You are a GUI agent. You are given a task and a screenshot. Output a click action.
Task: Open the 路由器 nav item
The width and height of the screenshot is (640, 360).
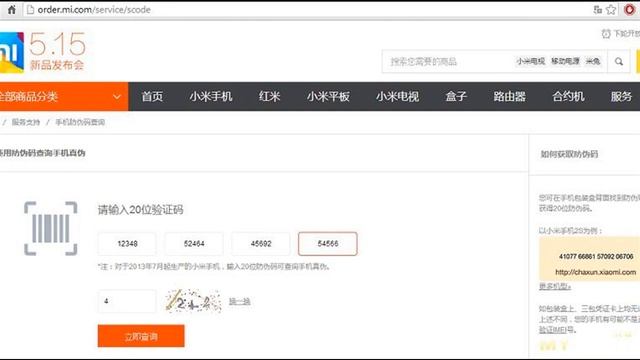[x=509, y=97]
